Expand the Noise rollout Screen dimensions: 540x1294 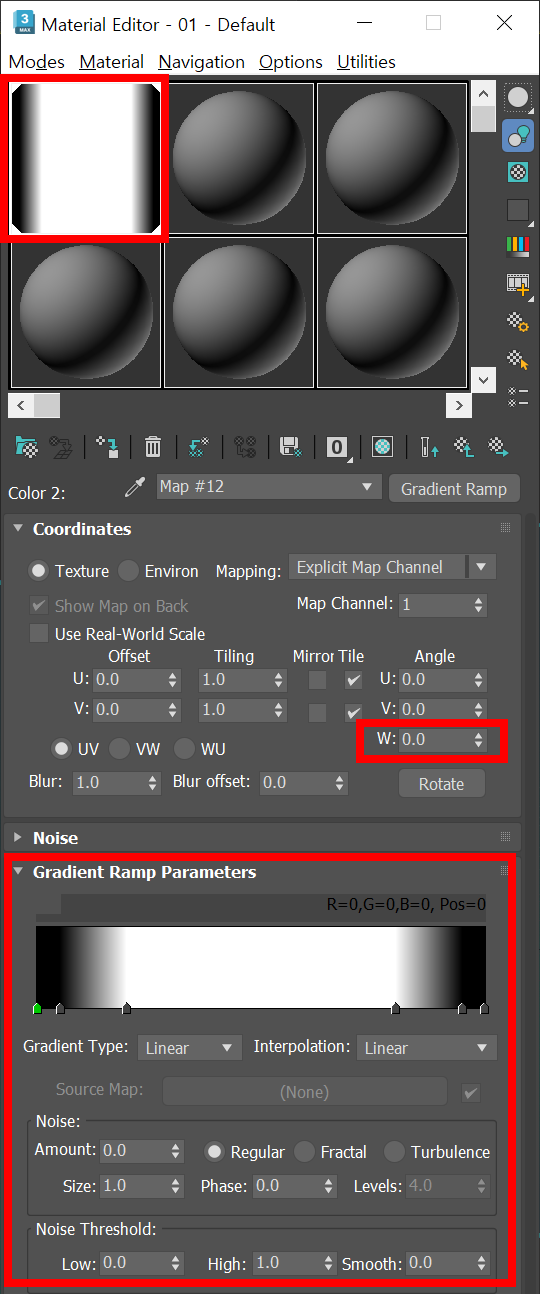[x=18, y=838]
